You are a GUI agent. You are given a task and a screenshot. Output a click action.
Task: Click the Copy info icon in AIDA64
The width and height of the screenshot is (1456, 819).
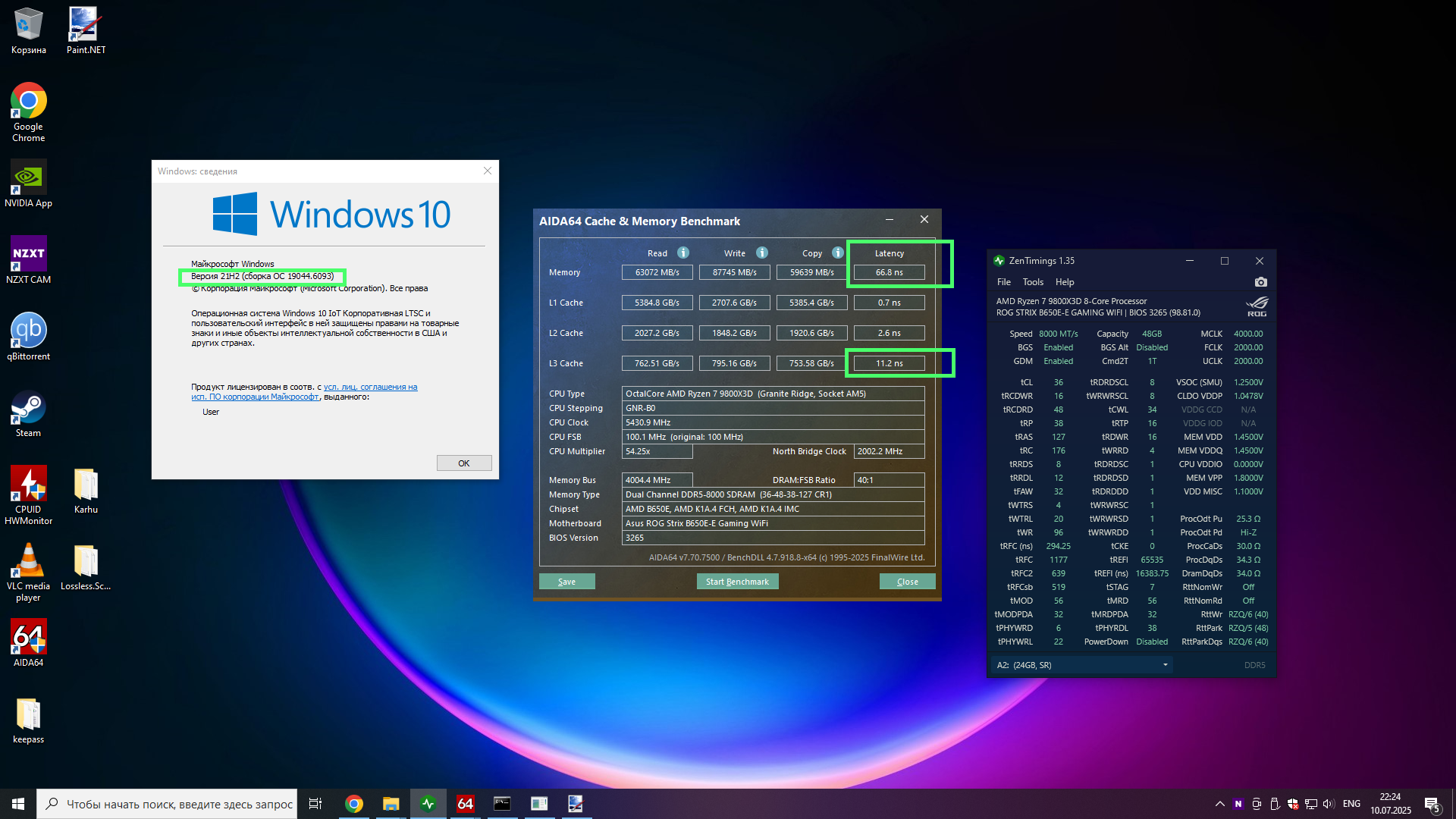tap(838, 253)
